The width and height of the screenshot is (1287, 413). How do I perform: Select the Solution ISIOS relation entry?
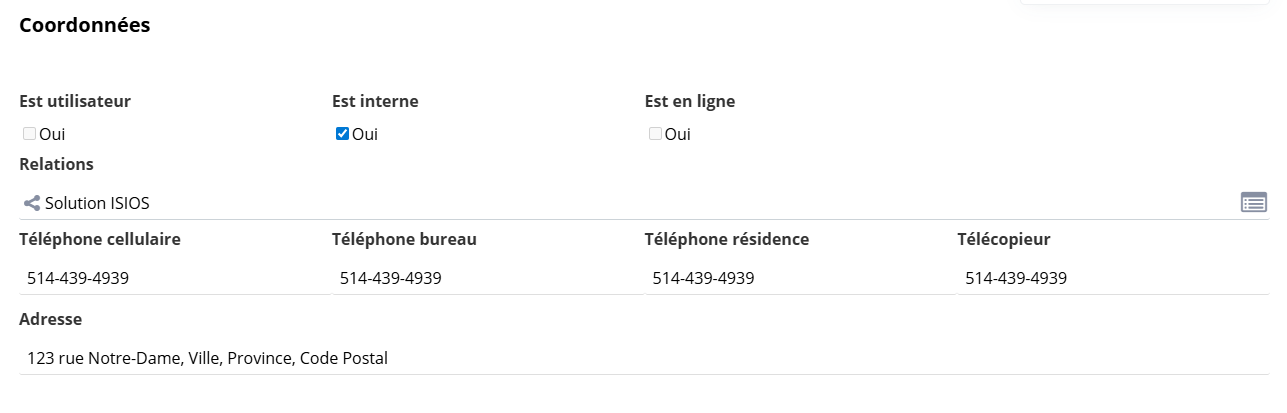pyautogui.click(x=97, y=203)
